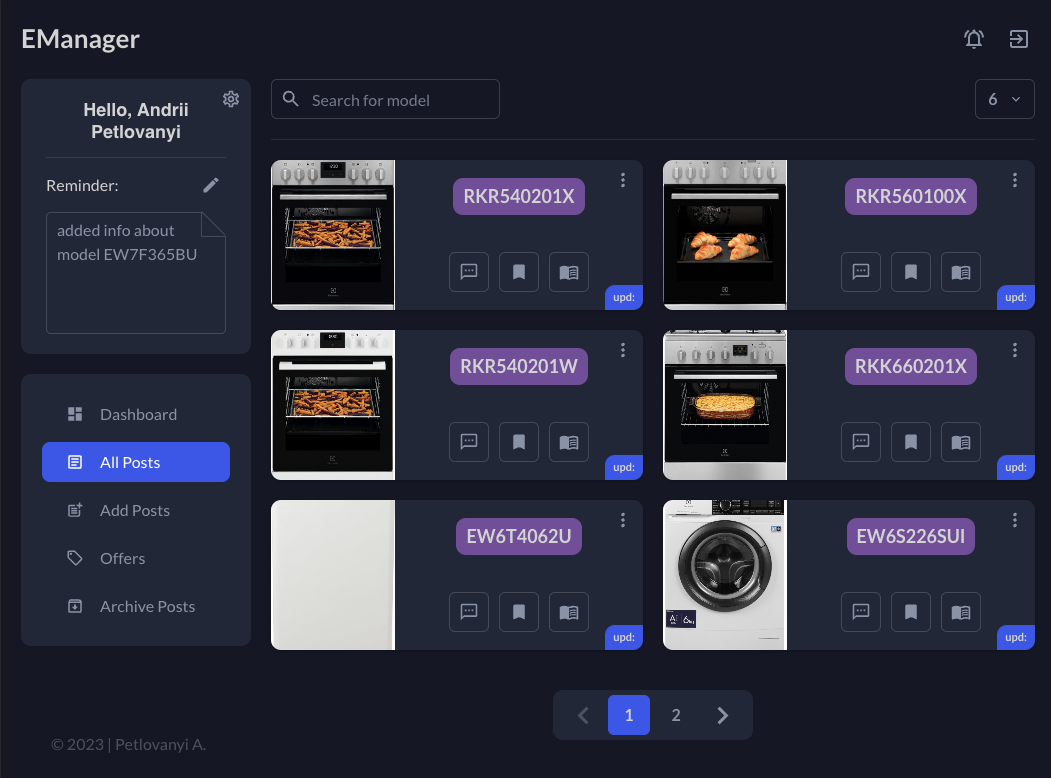Open the kebab menu on RKR540201W card
Viewport: 1051px width, 778px height.
coord(623,350)
